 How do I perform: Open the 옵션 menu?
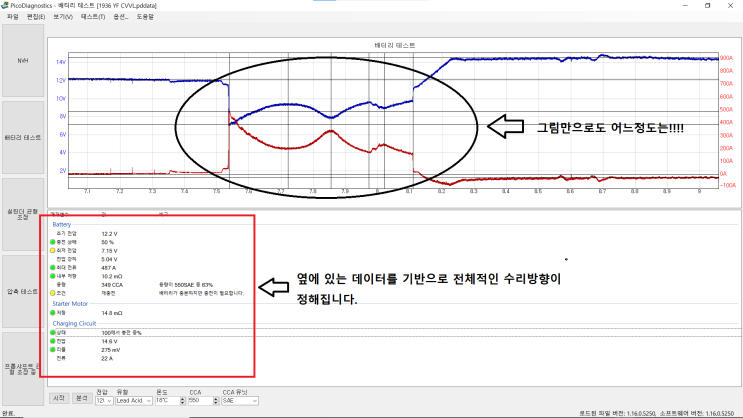pos(120,17)
